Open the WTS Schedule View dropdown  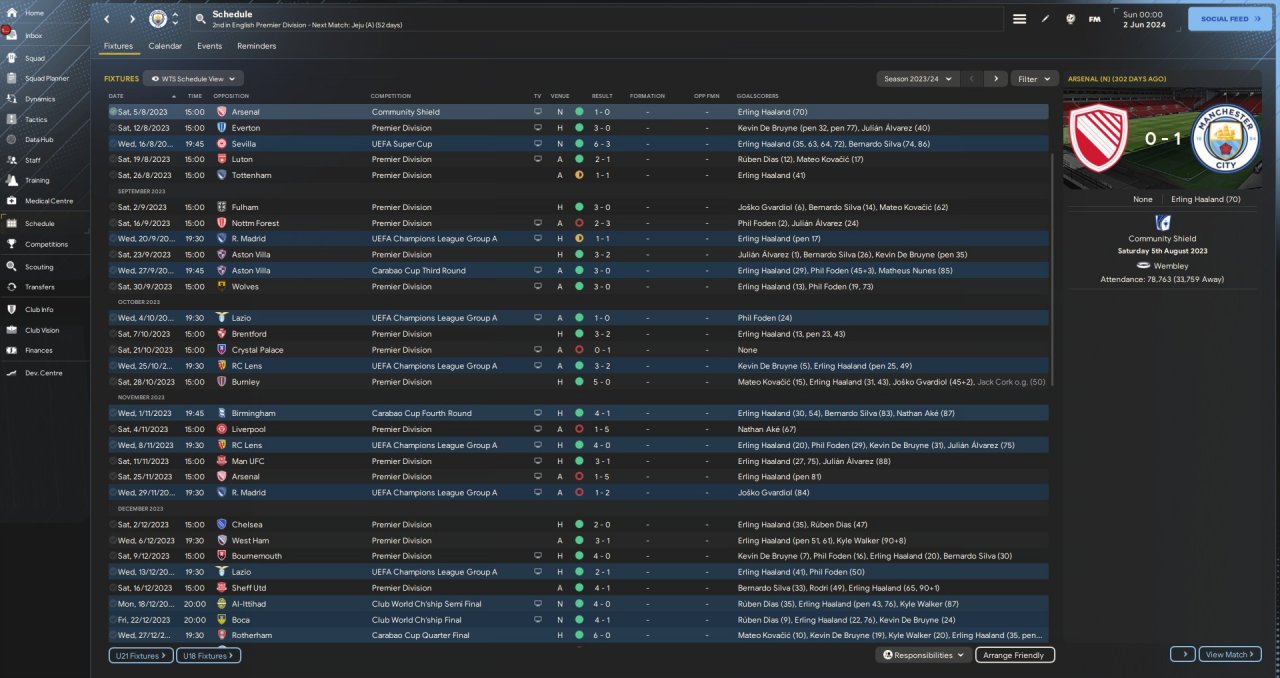[x=193, y=78]
